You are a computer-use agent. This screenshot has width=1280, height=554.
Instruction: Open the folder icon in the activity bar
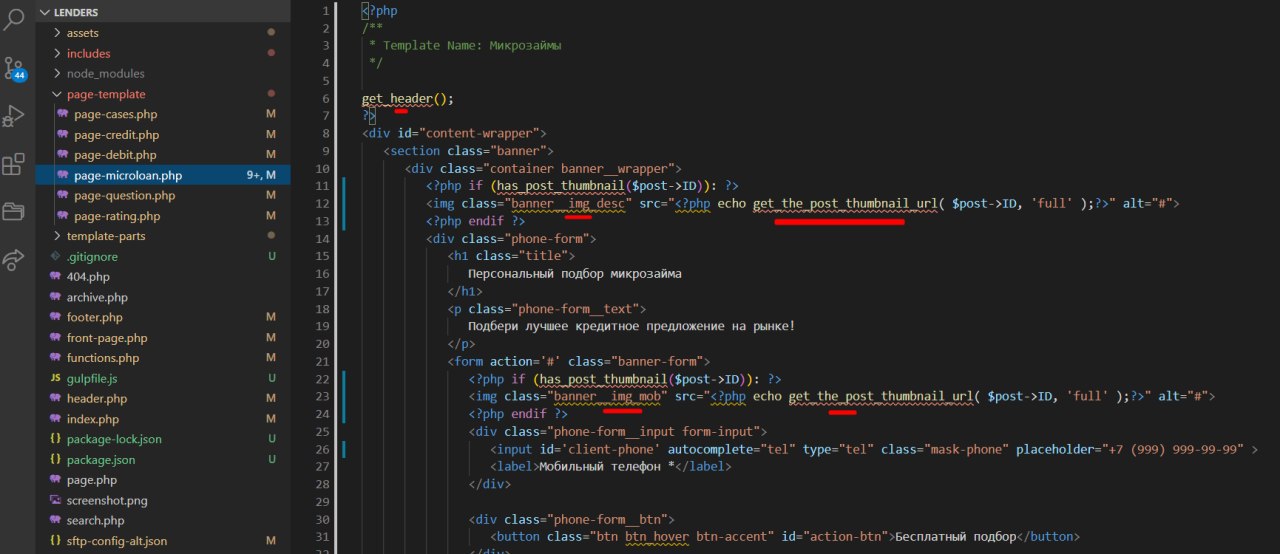(14, 212)
